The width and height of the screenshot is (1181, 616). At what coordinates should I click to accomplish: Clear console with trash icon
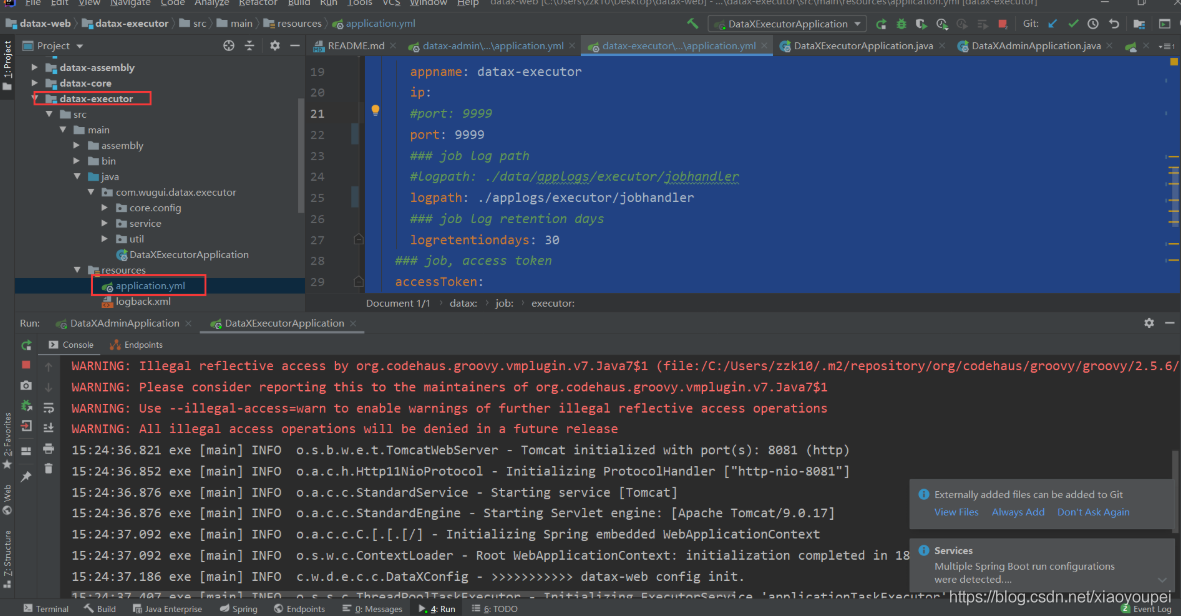[x=48, y=468]
